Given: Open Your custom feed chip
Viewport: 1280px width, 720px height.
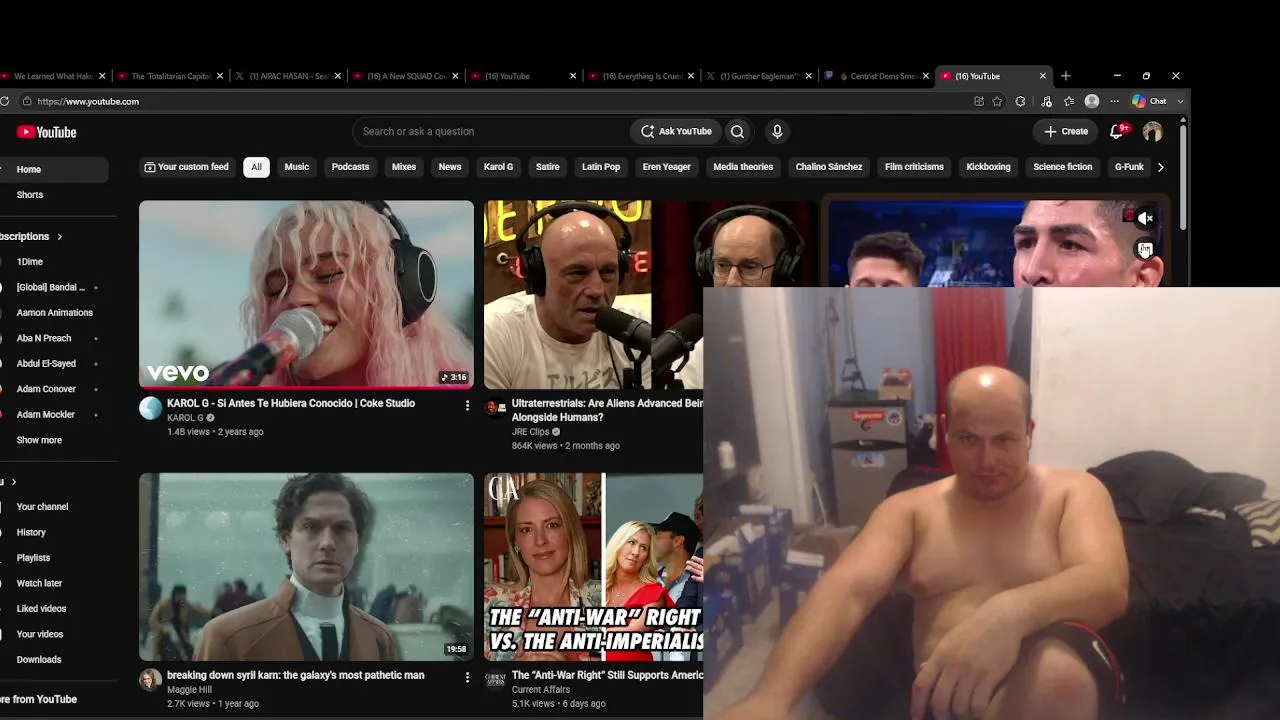Looking at the screenshot, I should tap(186, 167).
